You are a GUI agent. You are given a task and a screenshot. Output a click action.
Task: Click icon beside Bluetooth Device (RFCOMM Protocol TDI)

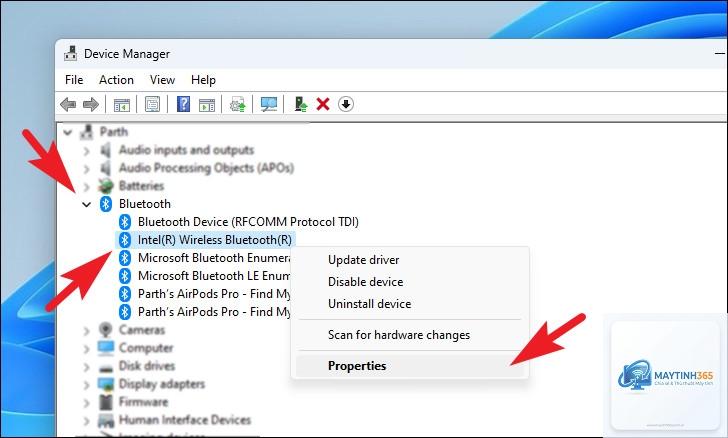125,222
